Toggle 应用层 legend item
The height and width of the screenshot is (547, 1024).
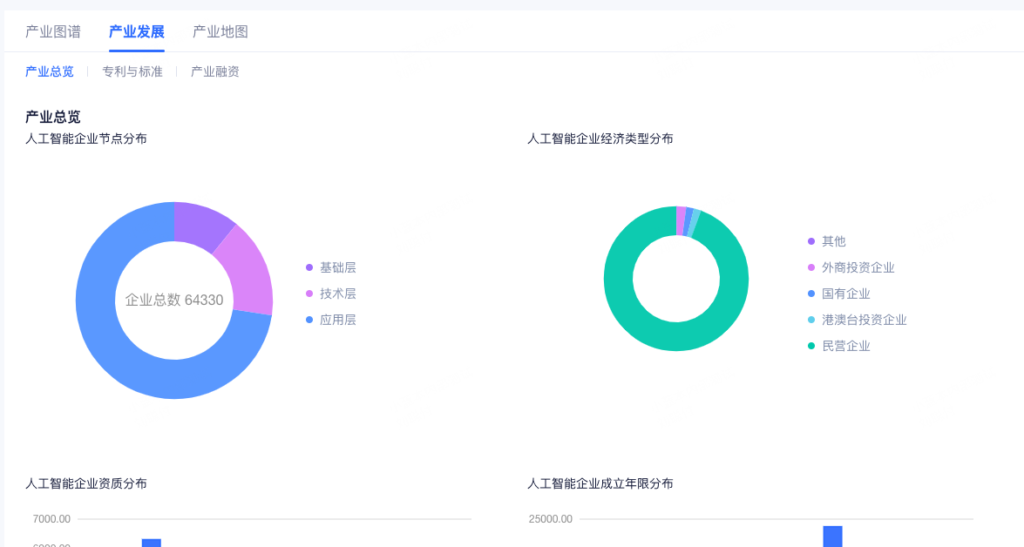(x=337, y=320)
